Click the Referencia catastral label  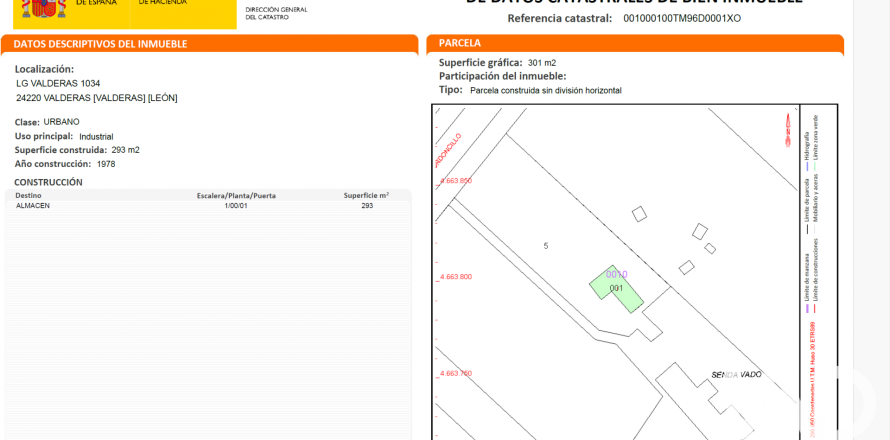[560, 19]
